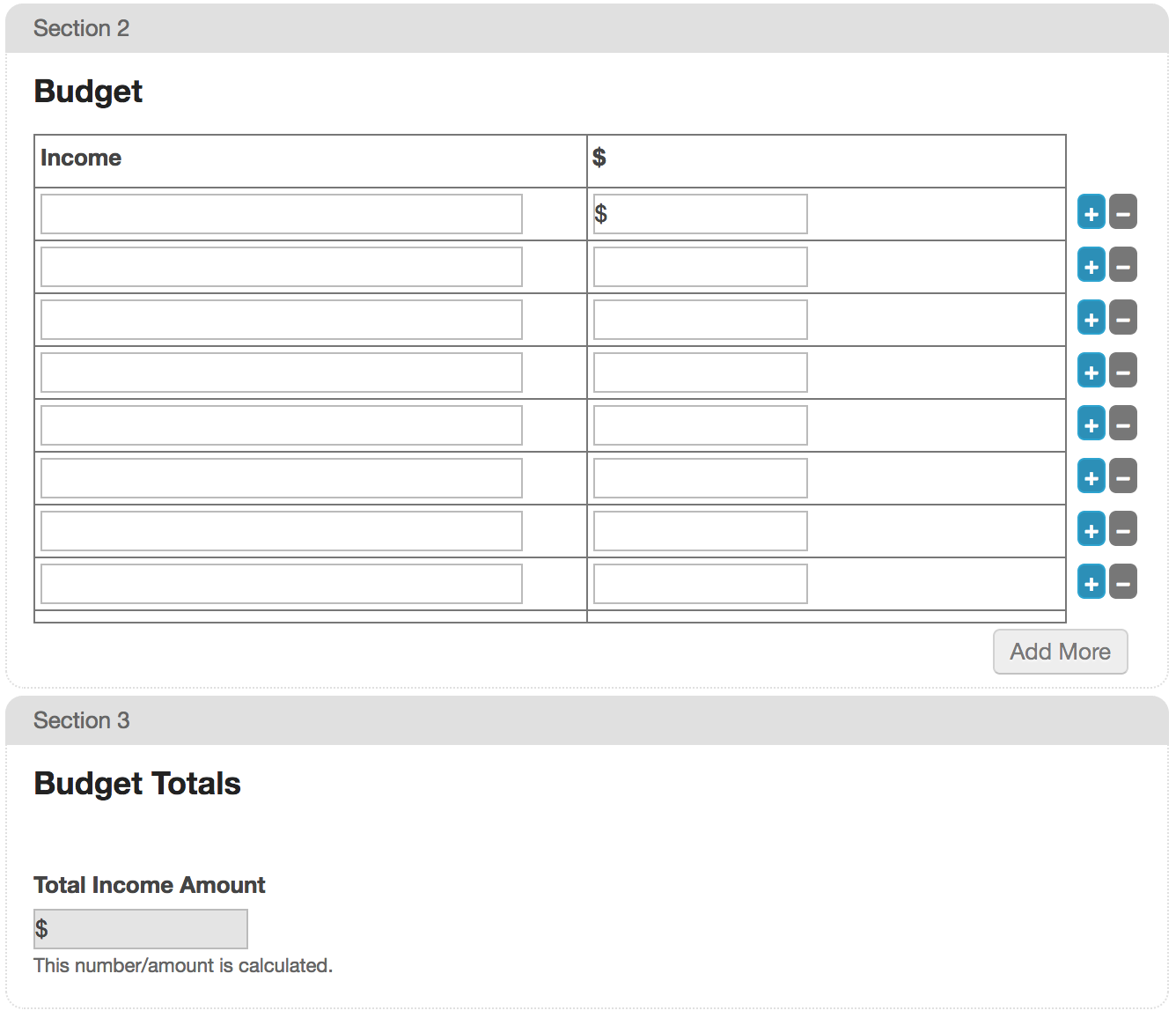Delete the fifth income row with minus icon
The width and height of the screenshot is (1176, 1018).
pos(1122,424)
